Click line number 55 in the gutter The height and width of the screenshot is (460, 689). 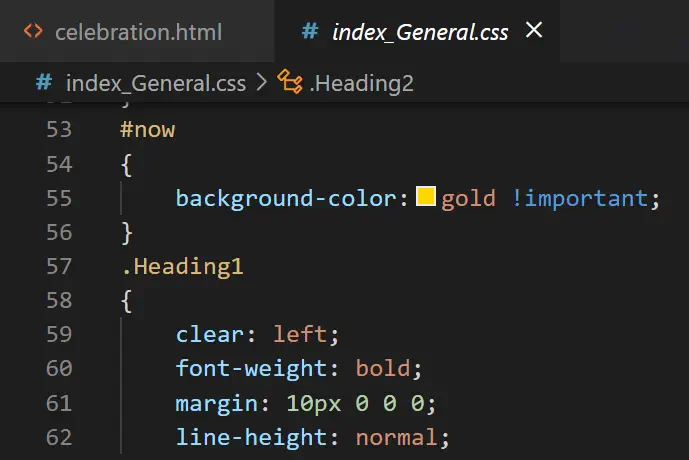click(59, 198)
